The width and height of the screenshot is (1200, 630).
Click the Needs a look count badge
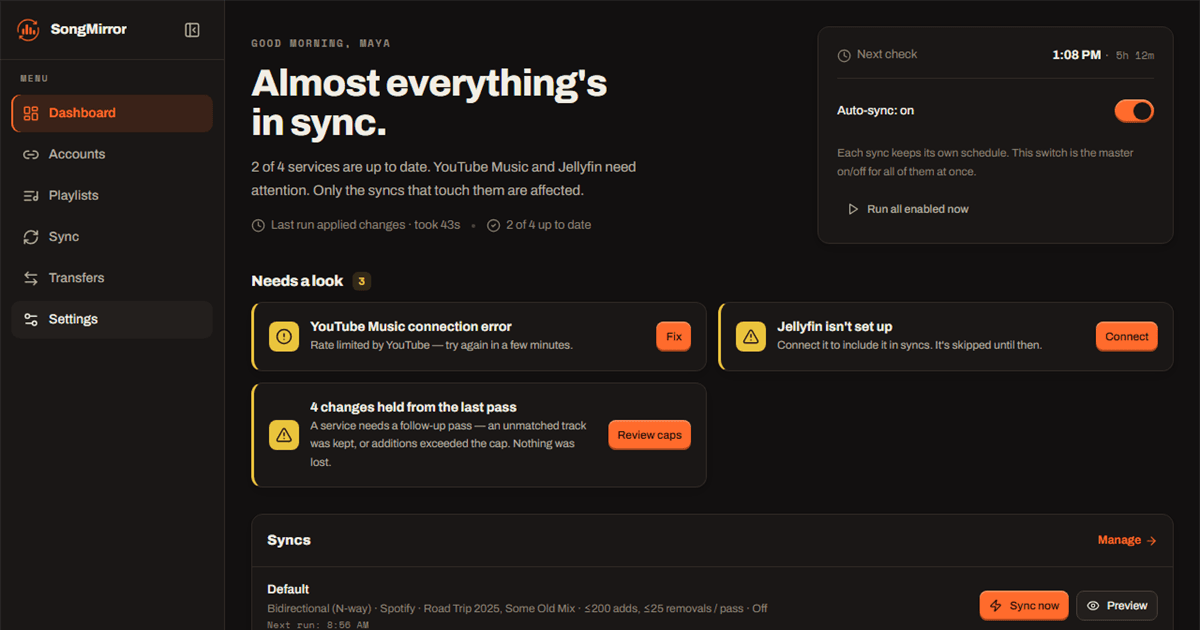[362, 281]
